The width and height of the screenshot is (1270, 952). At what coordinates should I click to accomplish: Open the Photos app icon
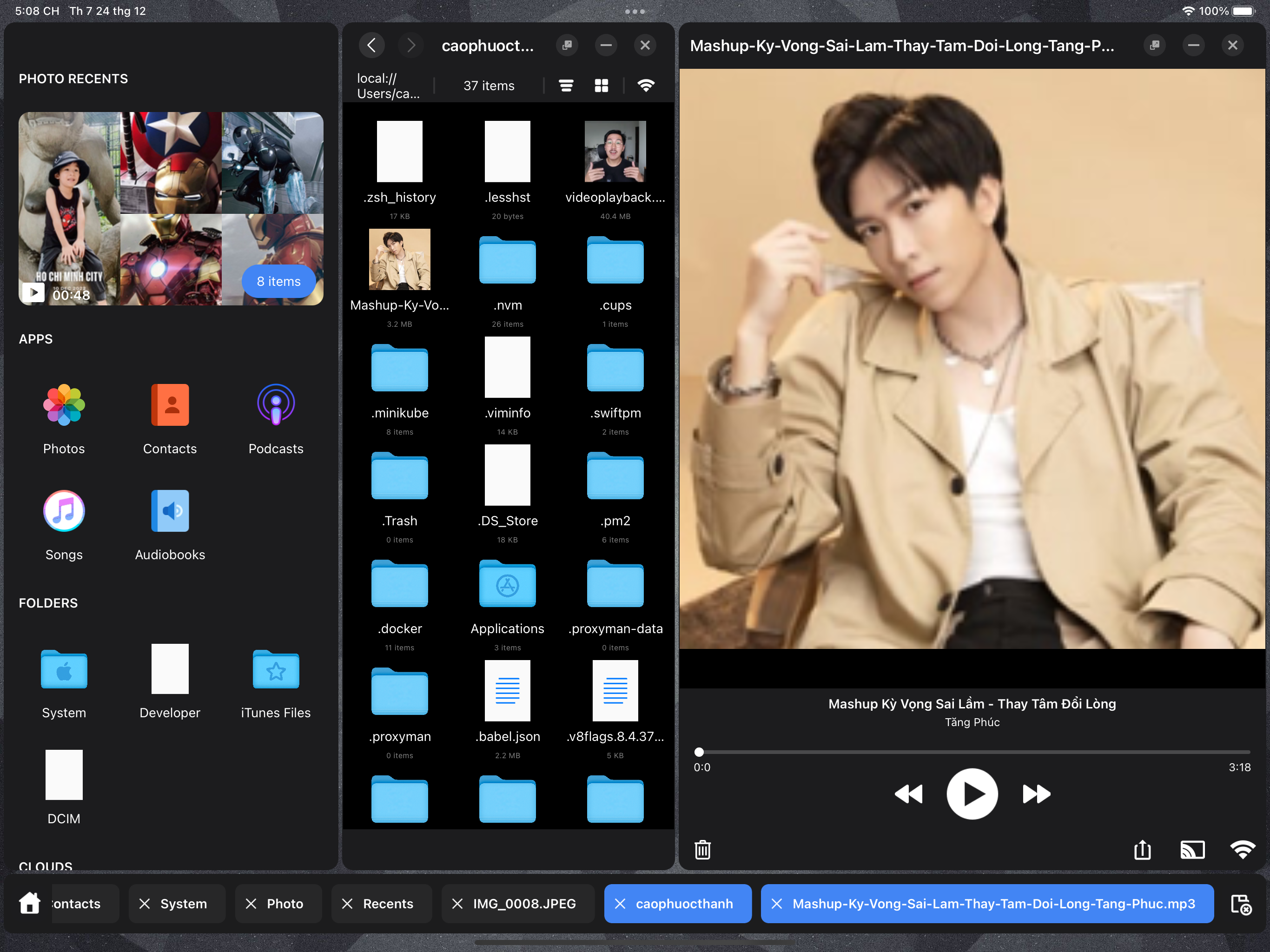tap(64, 405)
